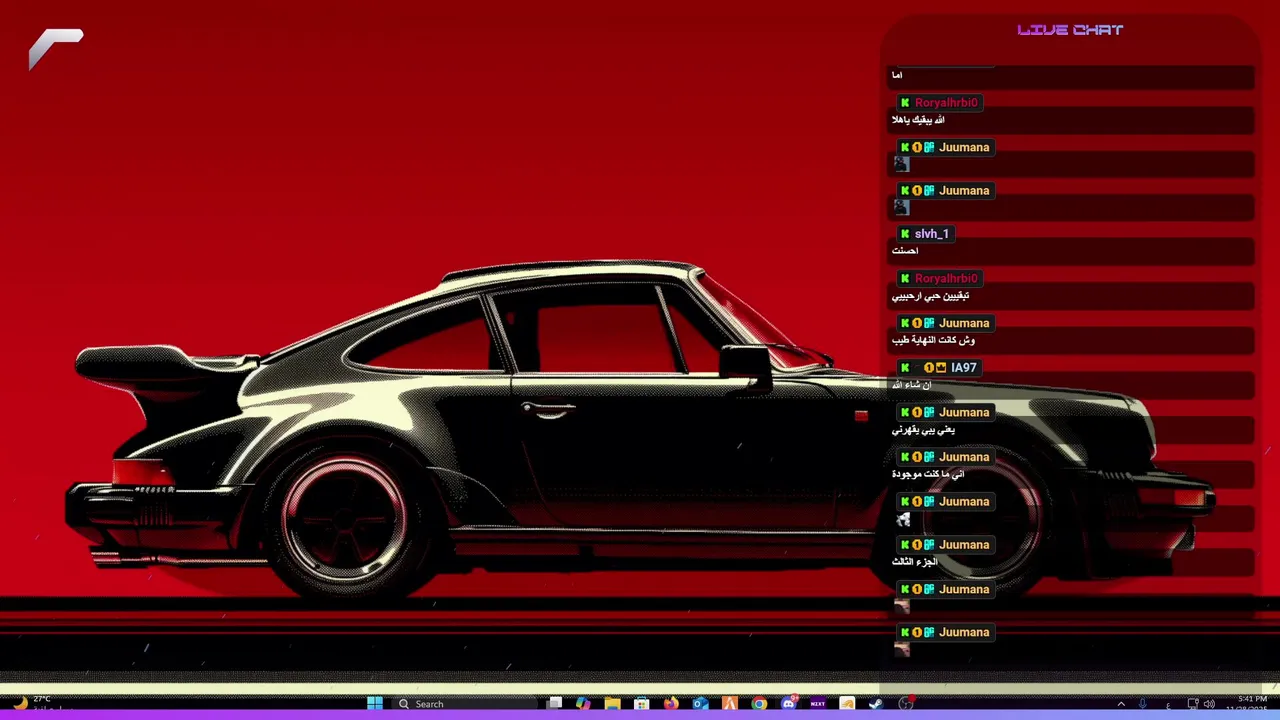This screenshot has width=1280, height=720.
Task: Expand the hidden system tray icons
Action: click(1121, 704)
